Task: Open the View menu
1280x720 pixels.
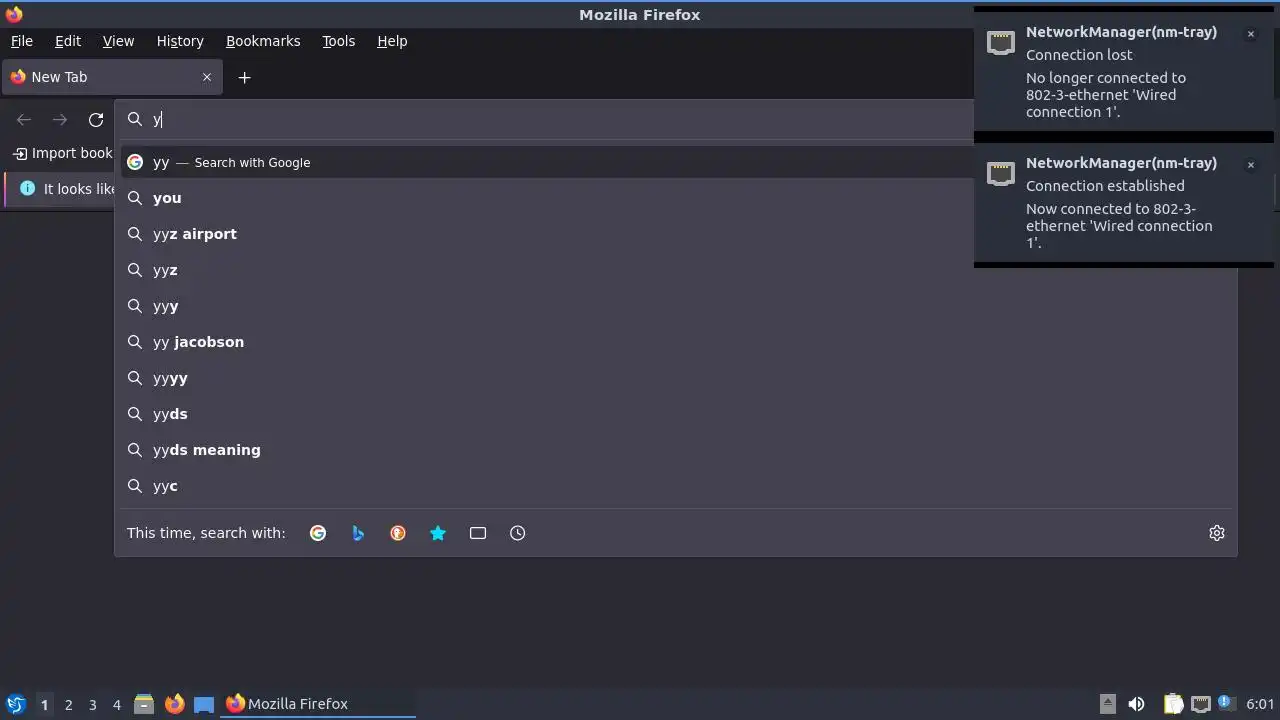Action: point(118,41)
